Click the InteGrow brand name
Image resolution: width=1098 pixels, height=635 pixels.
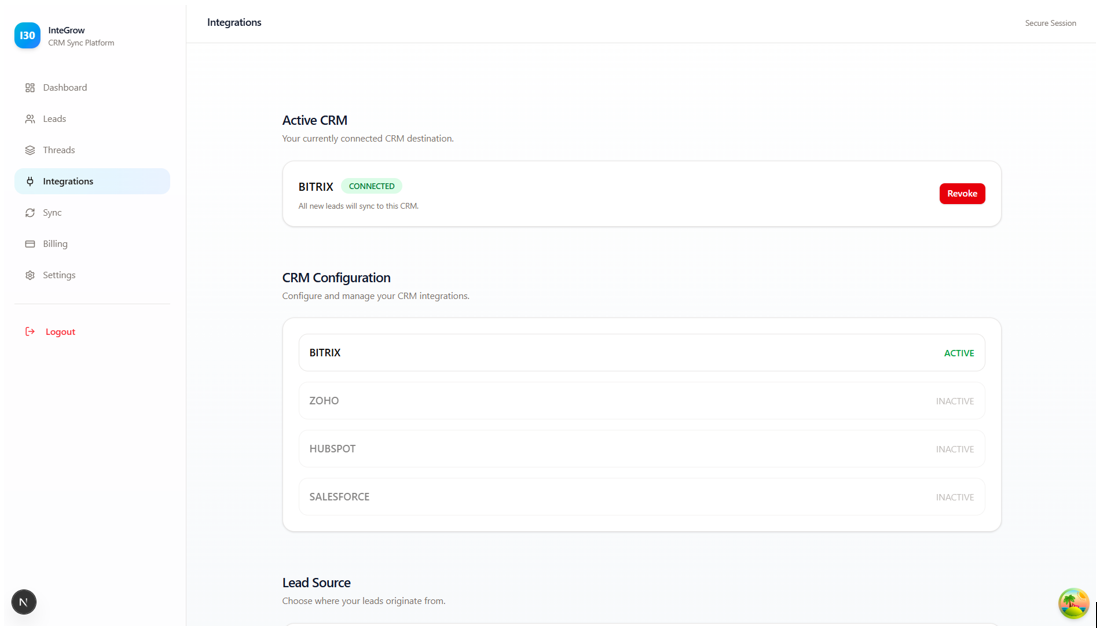(x=67, y=30)
